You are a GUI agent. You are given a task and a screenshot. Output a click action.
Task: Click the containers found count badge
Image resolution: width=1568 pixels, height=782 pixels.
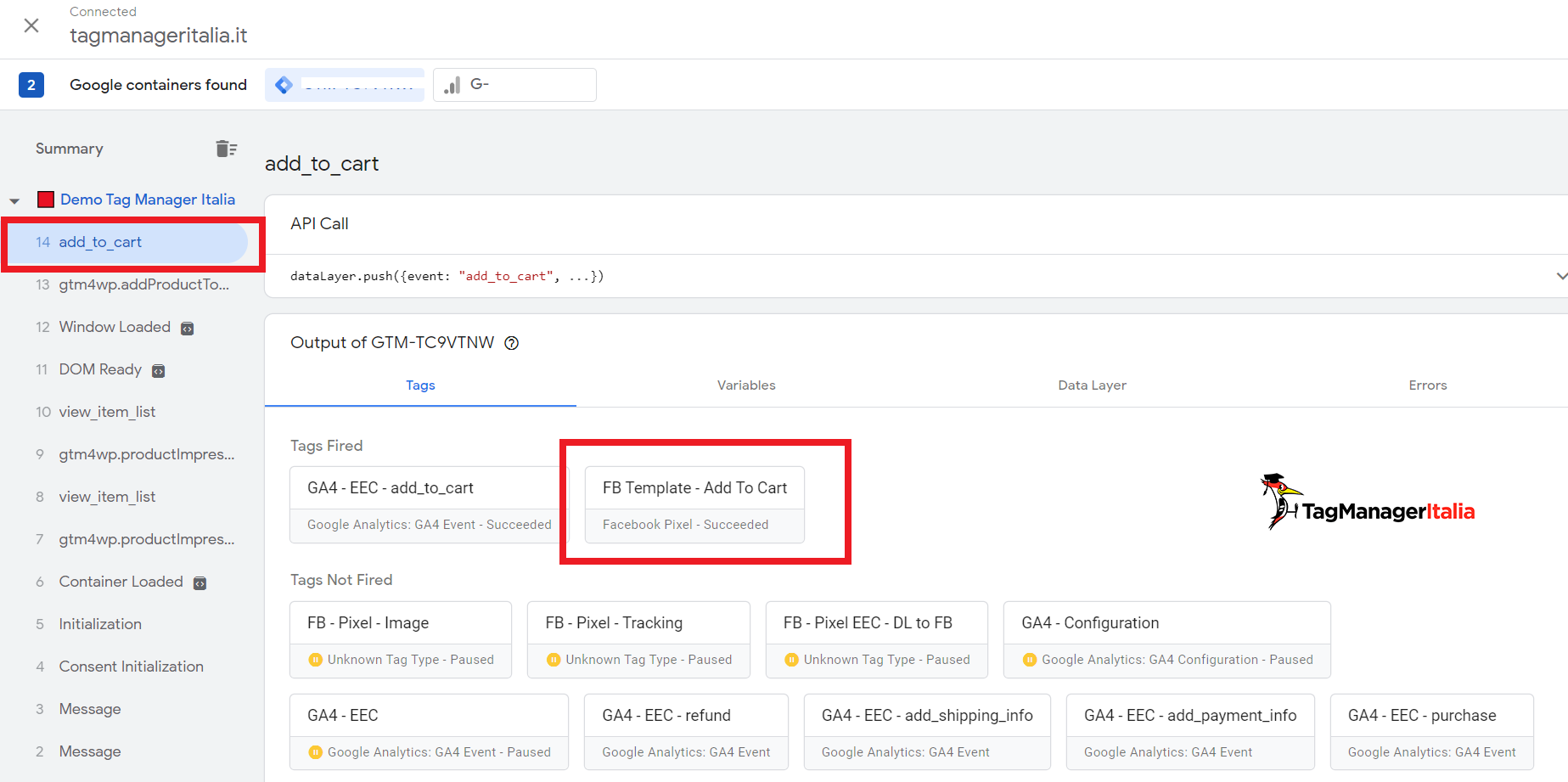point(31,85)
